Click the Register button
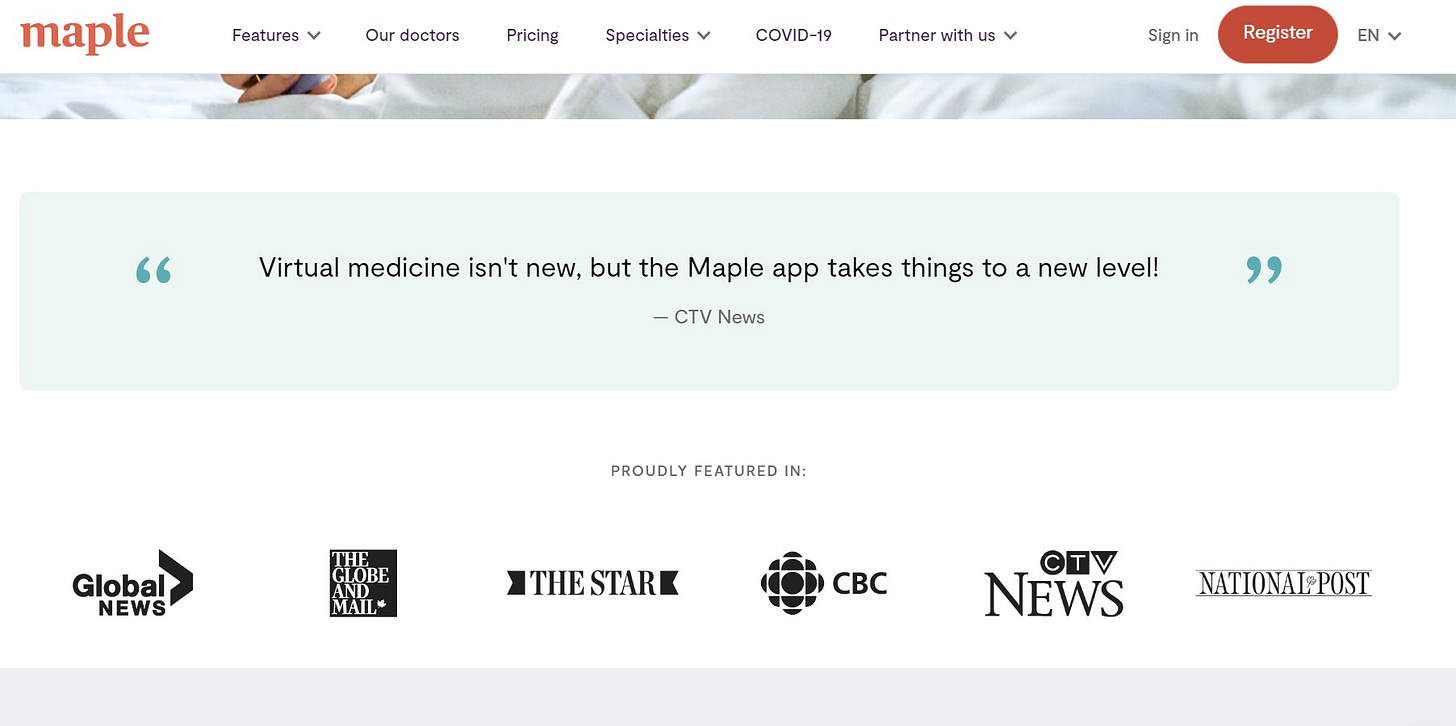The width and height of the screenshot is (1456, 726). (x=1278, y=33)
